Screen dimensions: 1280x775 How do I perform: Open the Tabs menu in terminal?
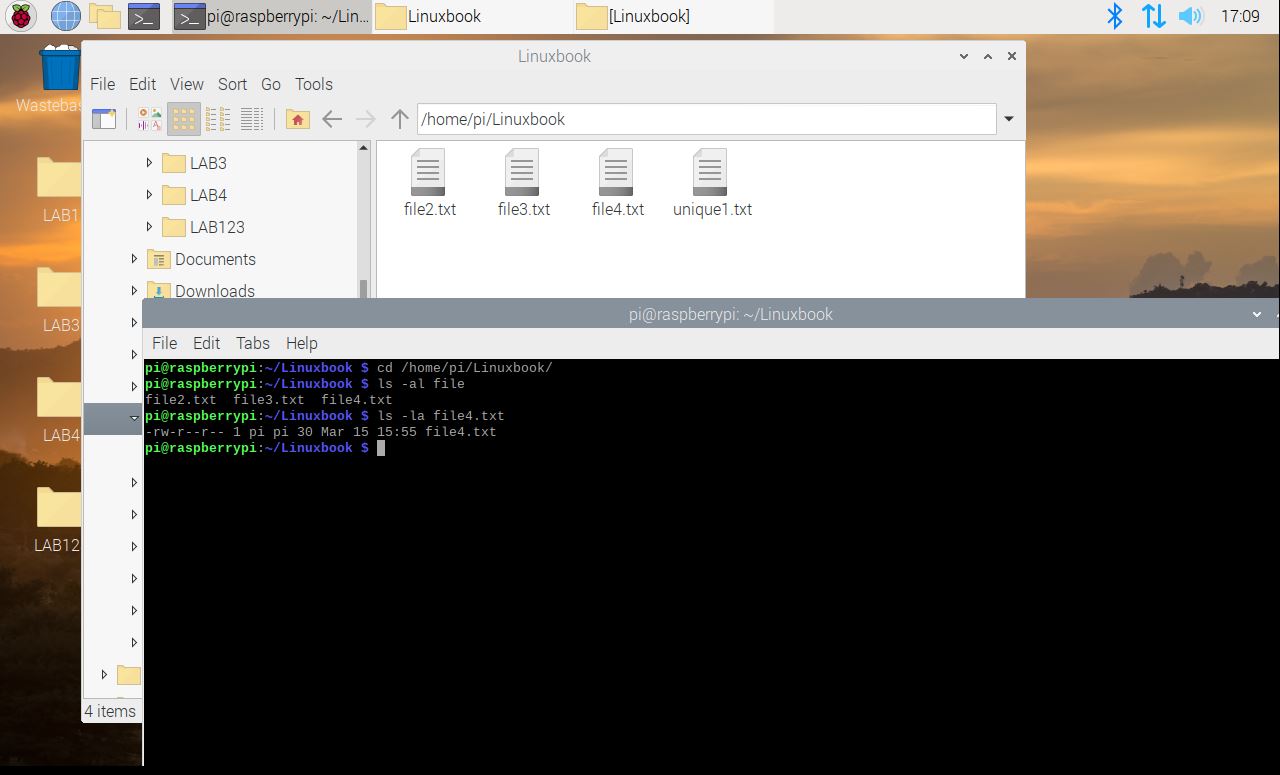pyautogui.click(x=252, y=343)
